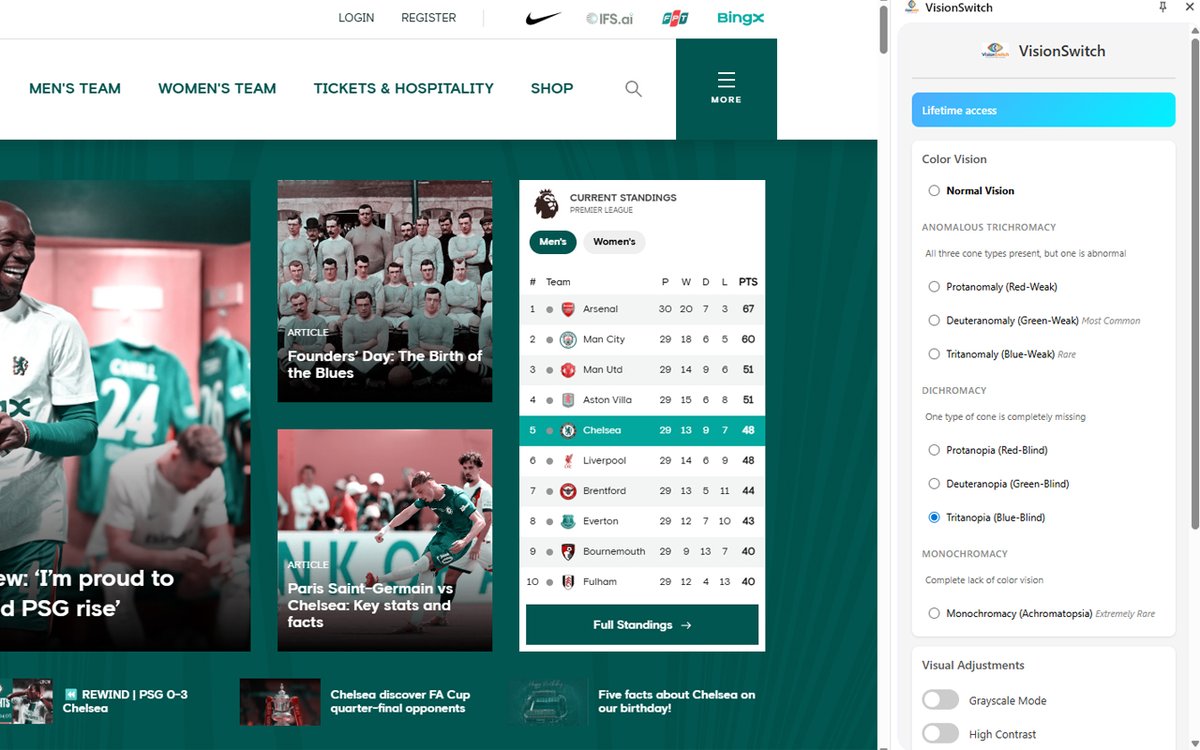Click the 'DICHROMACY' section heading
The height and width of the screenshot is (750, 1200).
pyautogui.click(x=954, y=390)
